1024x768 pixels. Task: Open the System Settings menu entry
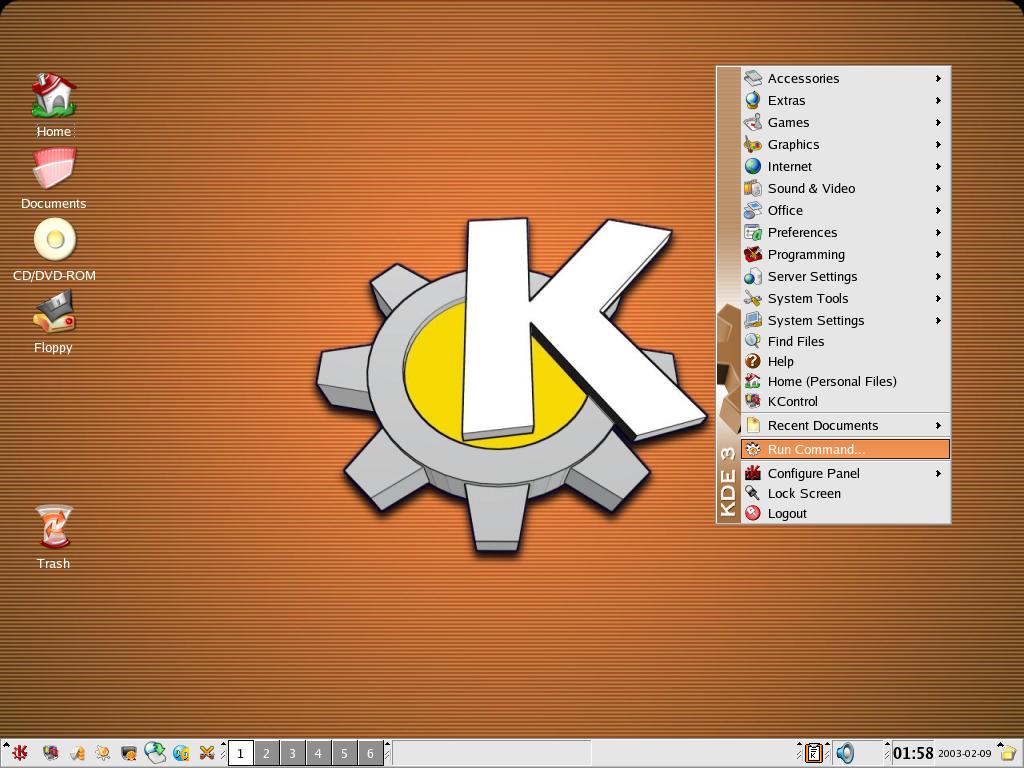pyautogui.click(x=845, y=321)
